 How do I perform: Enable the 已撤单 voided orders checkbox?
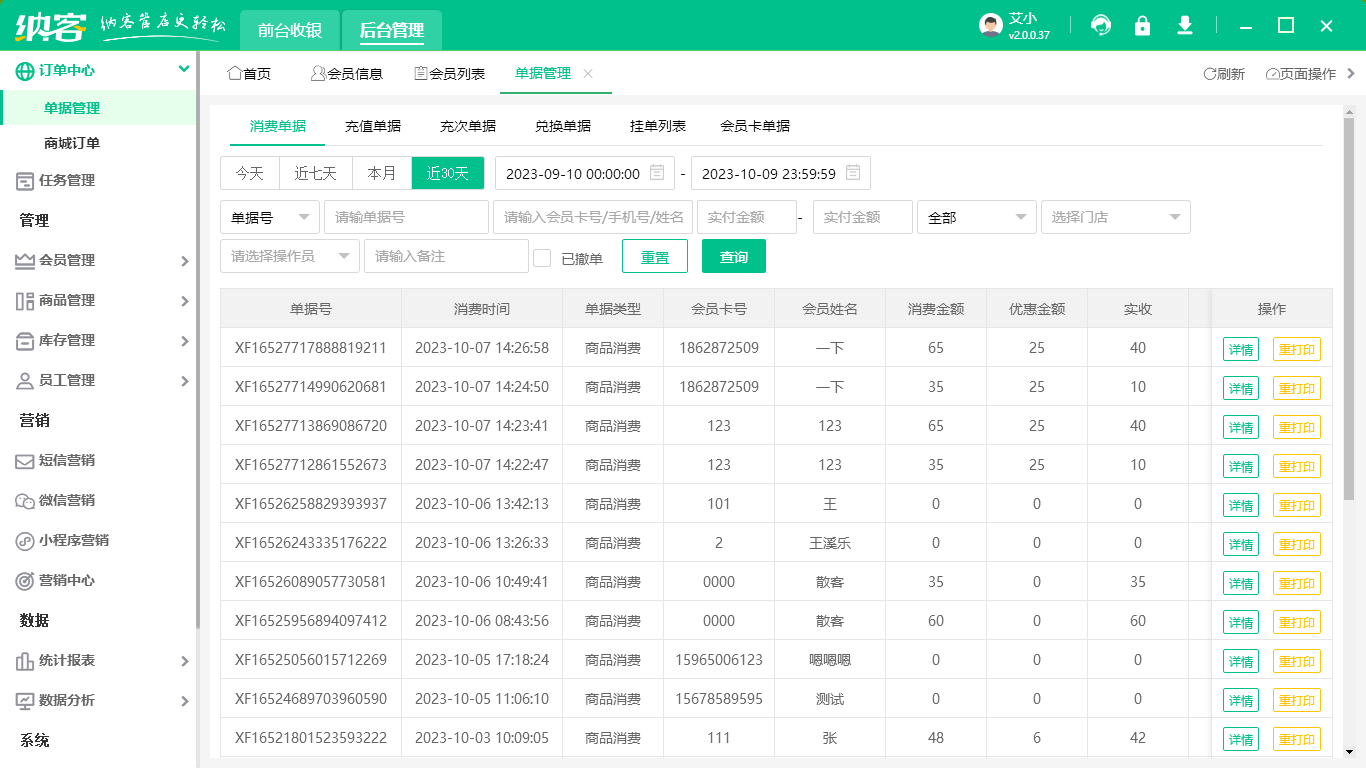pyautogui.click(x=542, y=256)
